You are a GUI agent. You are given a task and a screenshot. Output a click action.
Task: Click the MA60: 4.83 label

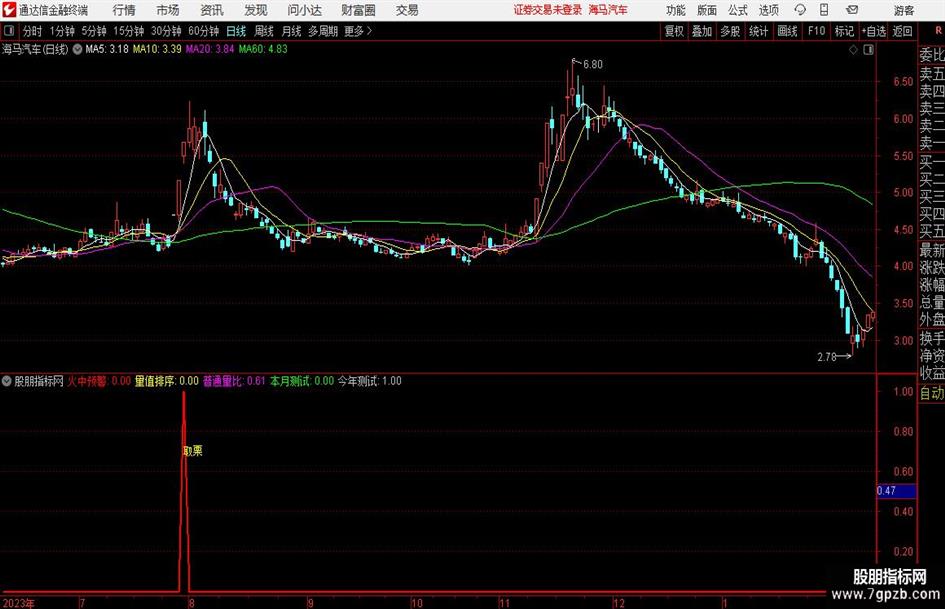tap(263, 49)
